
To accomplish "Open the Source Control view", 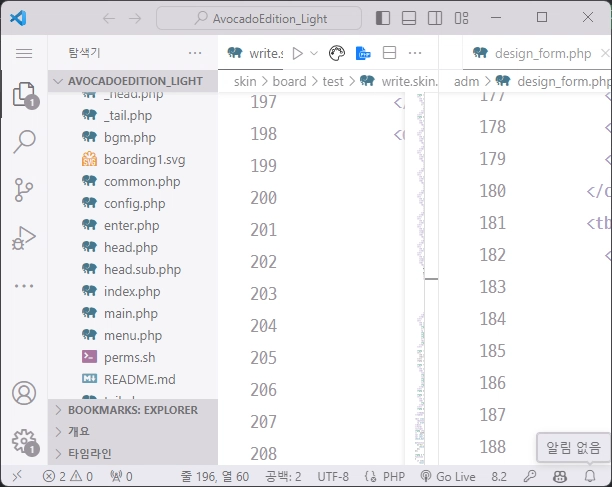I will 24,190.
